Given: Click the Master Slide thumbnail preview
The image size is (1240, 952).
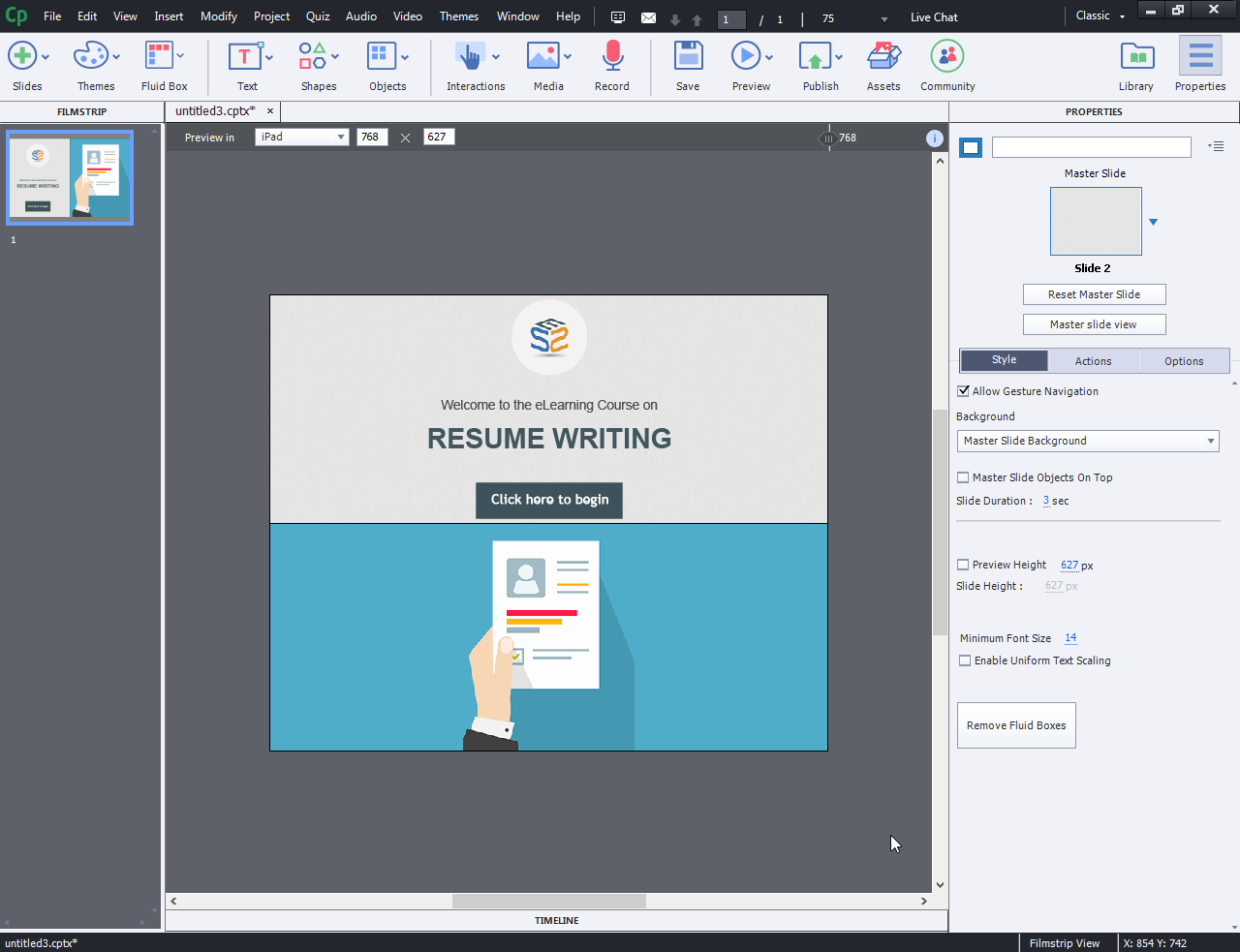Looking at the screenshot, I should 1096,222.
